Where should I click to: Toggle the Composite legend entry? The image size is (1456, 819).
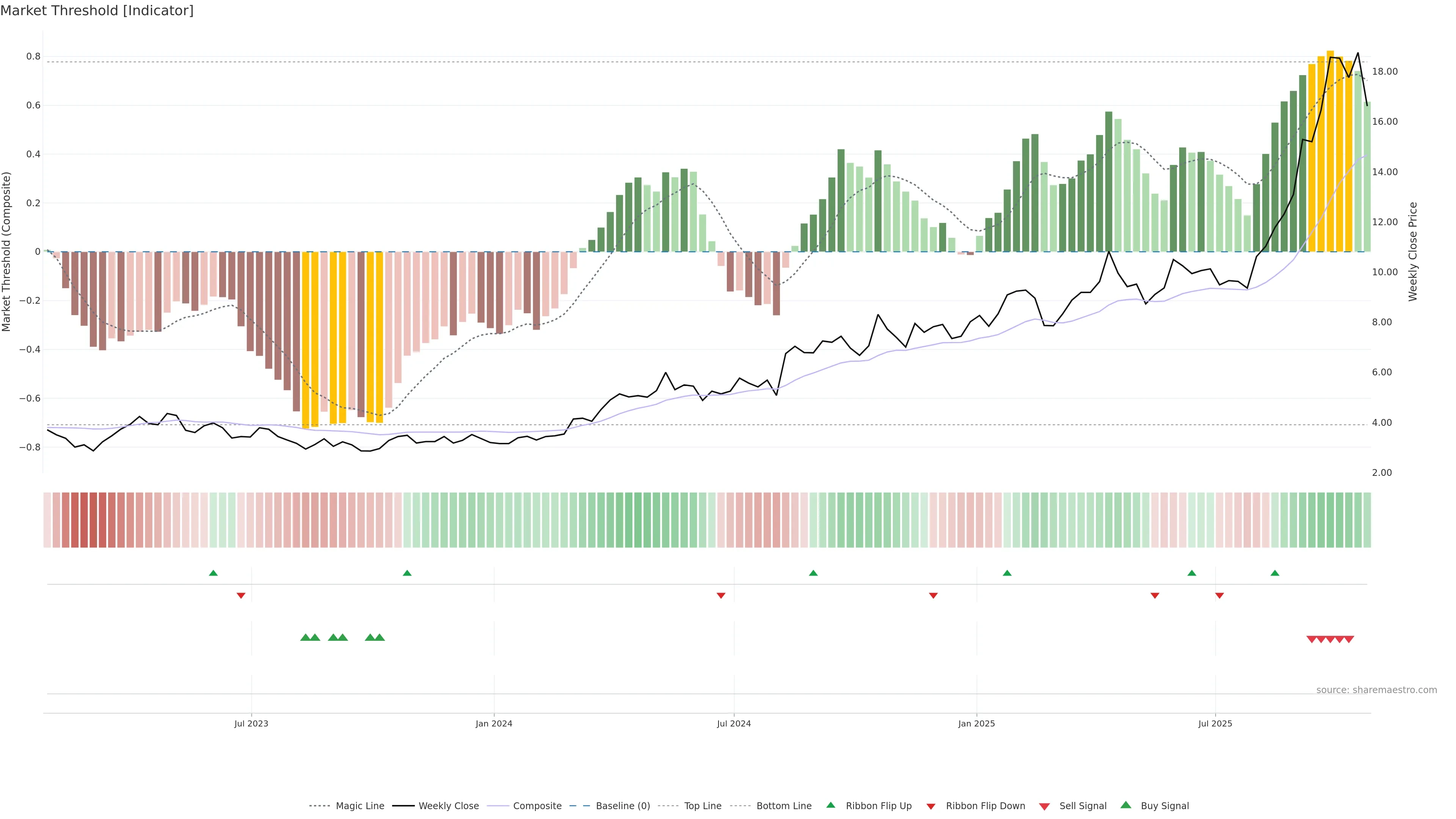coord(537,805)
